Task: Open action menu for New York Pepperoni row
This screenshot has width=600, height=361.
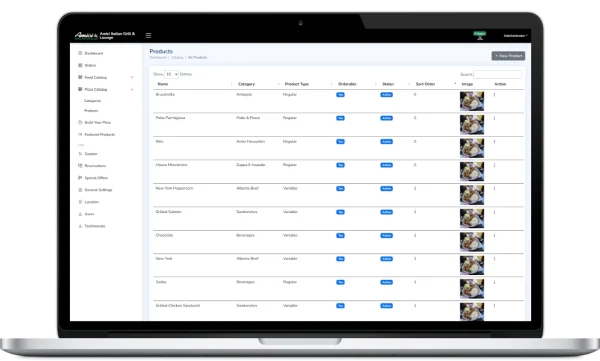Action: click(494, 188)
